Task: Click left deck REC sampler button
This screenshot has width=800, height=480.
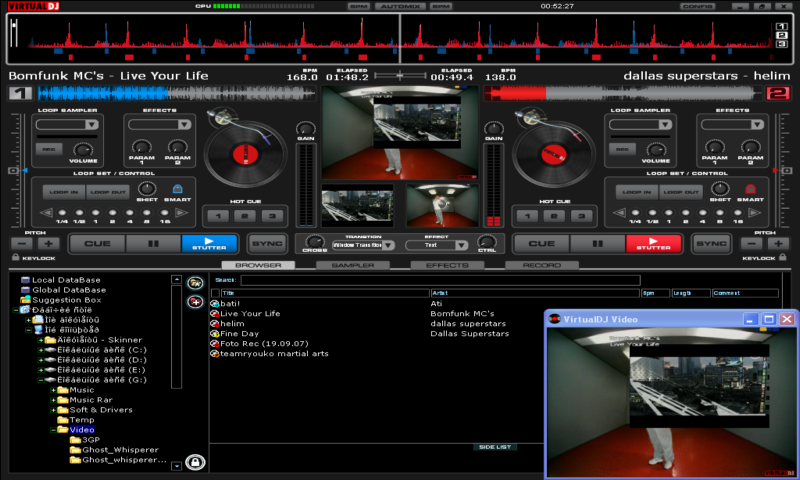Action: pyautogui.click(x=49, y=149)
